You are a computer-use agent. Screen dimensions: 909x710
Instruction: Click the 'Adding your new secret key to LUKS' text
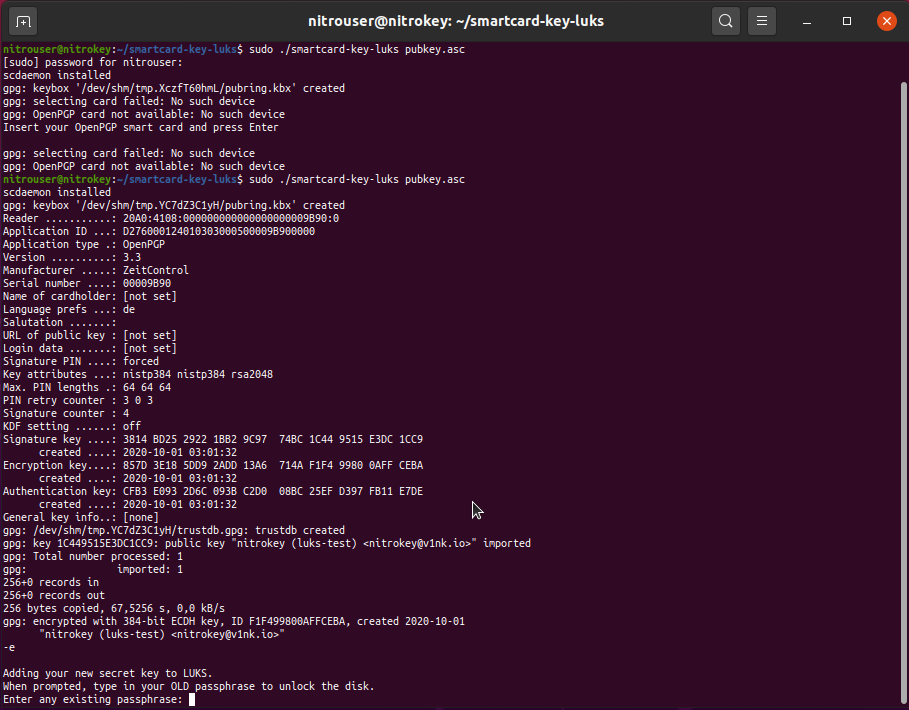(107, 673)
